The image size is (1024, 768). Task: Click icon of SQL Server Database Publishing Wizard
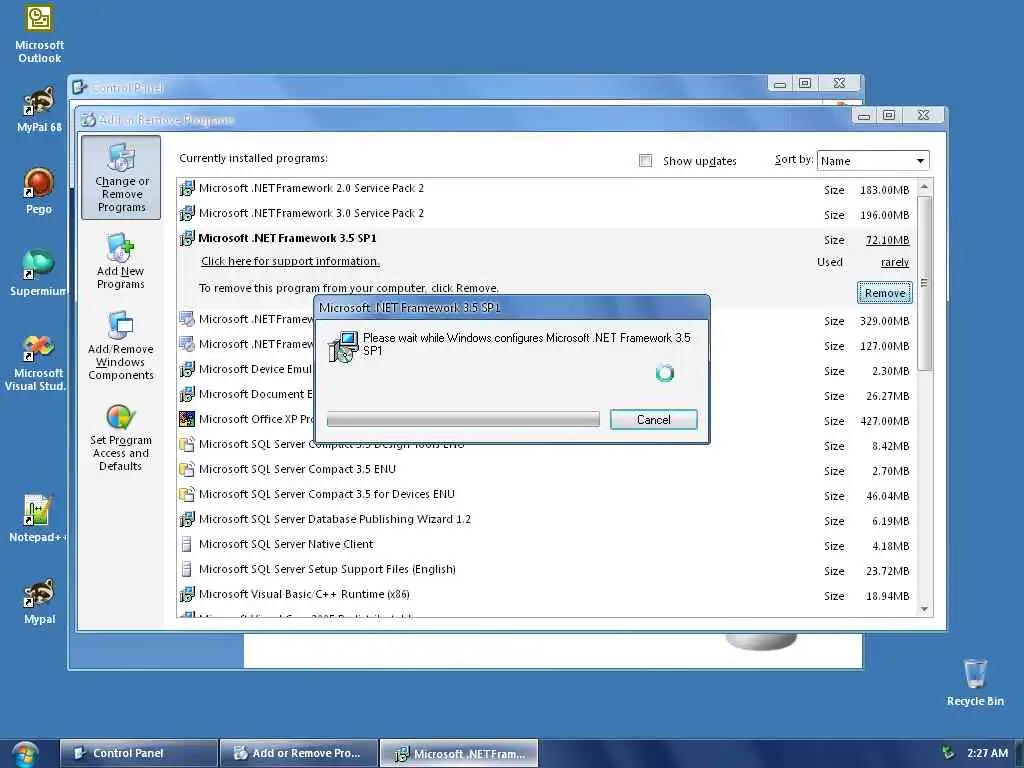(x=187, y=519)
